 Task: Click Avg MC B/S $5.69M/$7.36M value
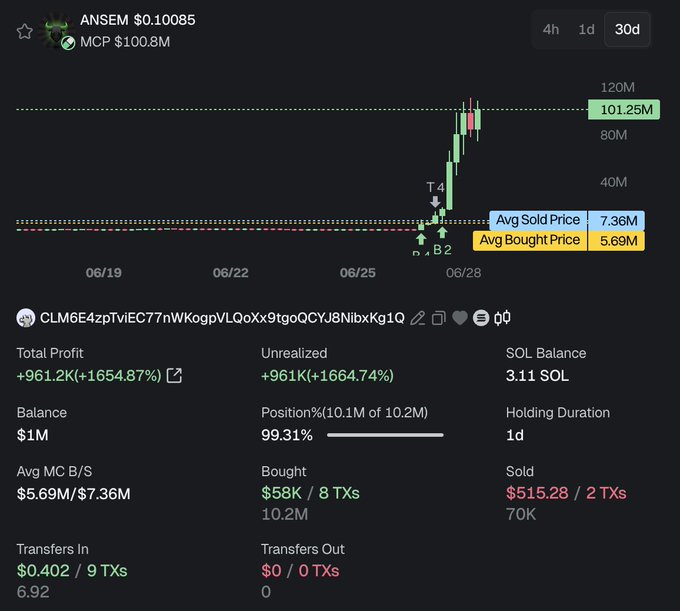[x=73, y=494]
